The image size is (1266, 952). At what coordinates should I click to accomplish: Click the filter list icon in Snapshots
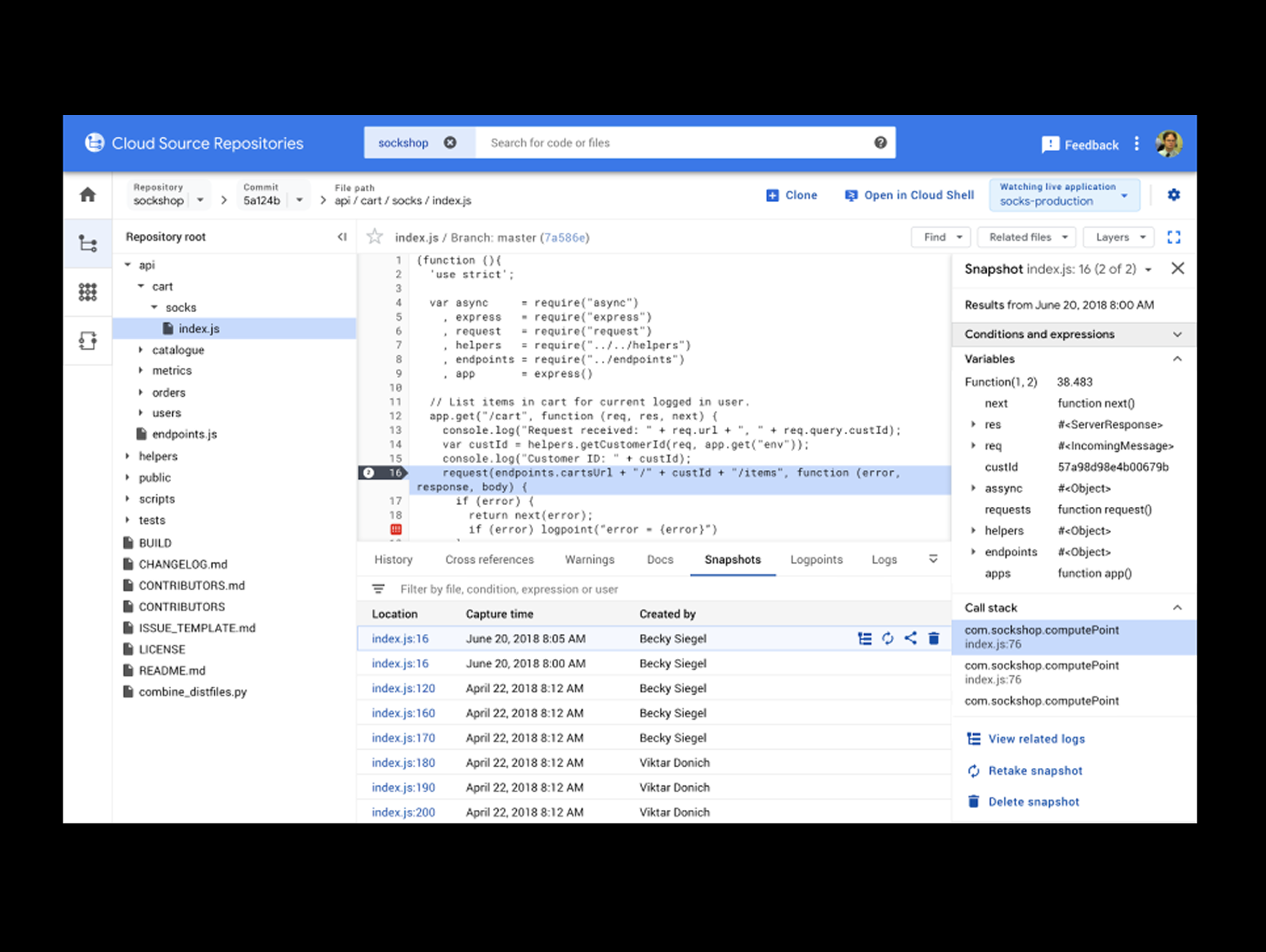(x=378, y=589)
